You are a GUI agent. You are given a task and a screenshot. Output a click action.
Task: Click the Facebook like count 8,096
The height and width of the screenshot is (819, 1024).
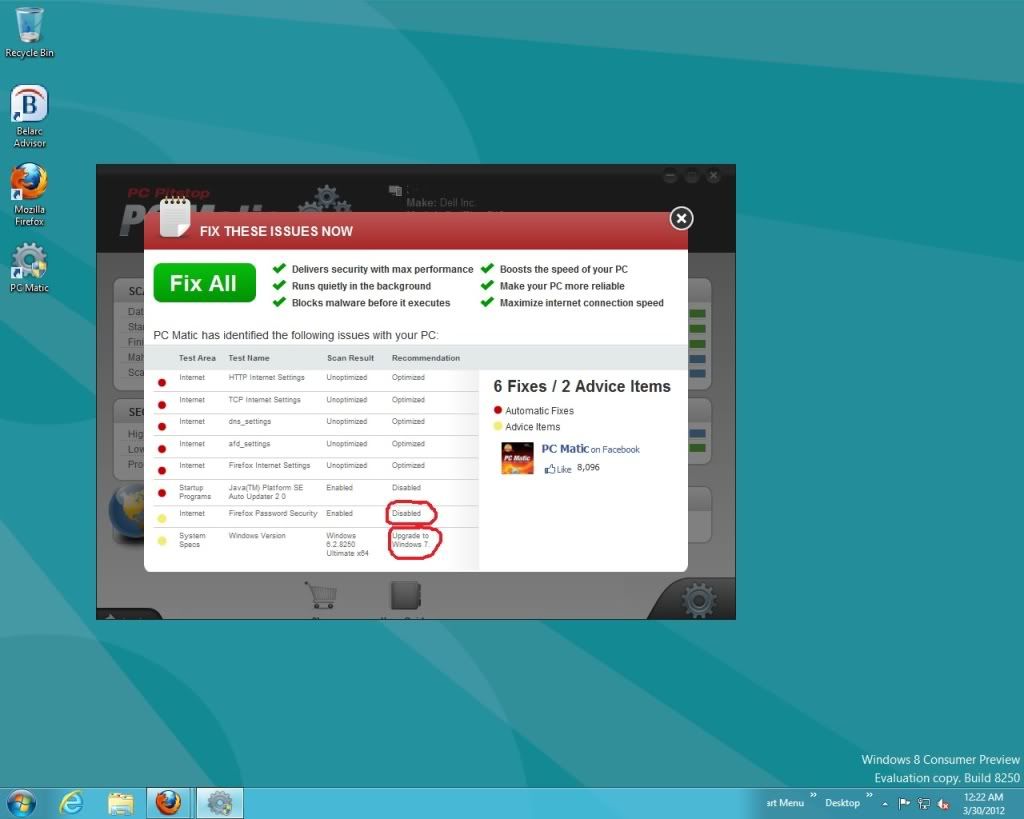coord(588,468)
